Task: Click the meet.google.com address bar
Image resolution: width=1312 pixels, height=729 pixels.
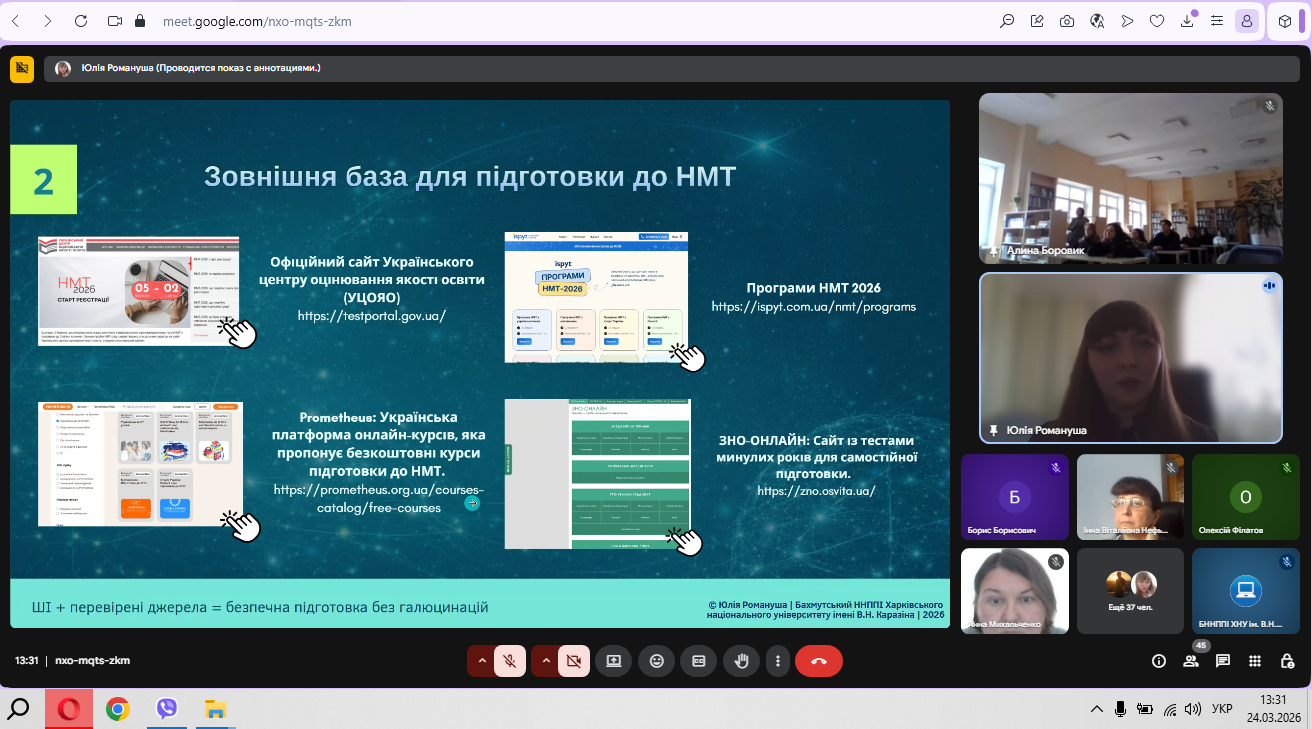Action: (500, 21)
